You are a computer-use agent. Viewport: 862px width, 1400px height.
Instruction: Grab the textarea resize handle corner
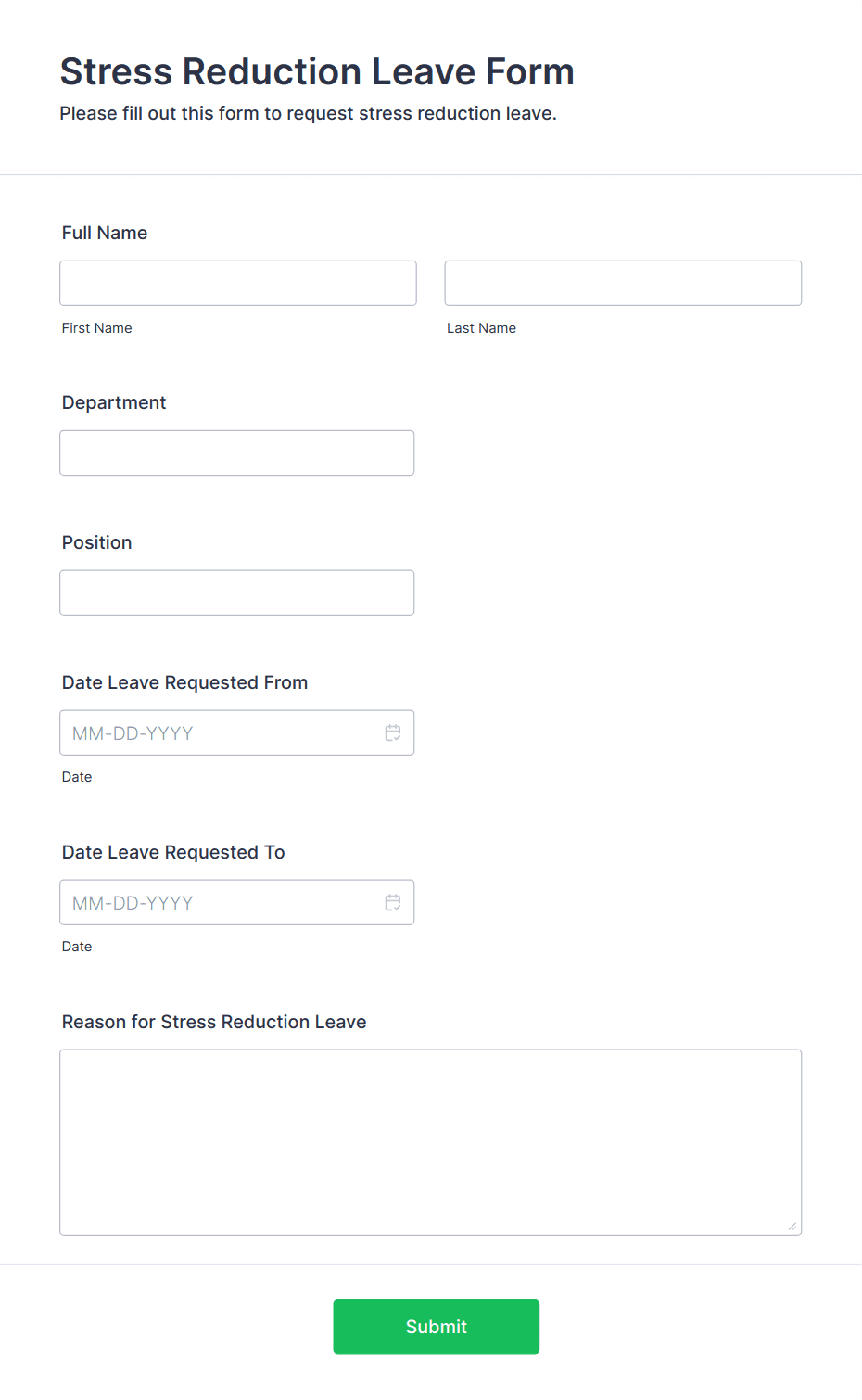click(792, 1226)
